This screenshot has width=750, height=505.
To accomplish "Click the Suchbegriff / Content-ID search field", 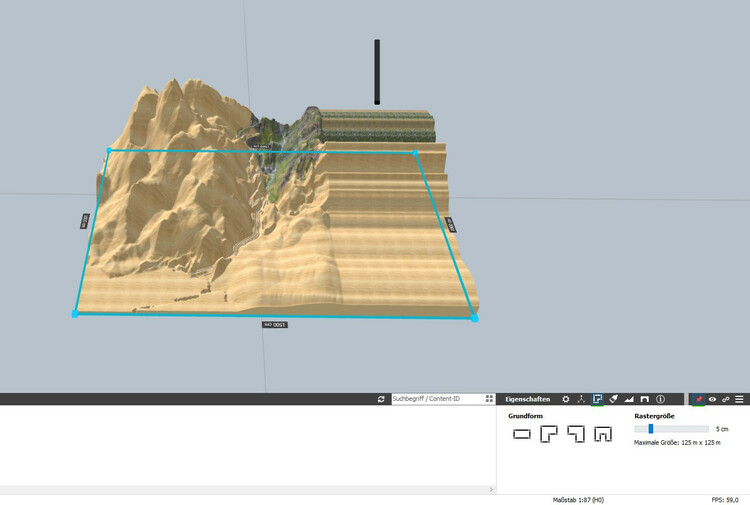I will 435,399.
